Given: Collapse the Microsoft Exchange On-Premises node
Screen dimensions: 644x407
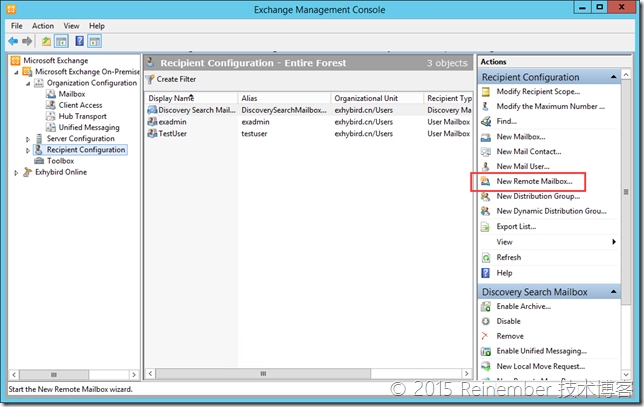Looking at the screenshot, I should [16, 72].
